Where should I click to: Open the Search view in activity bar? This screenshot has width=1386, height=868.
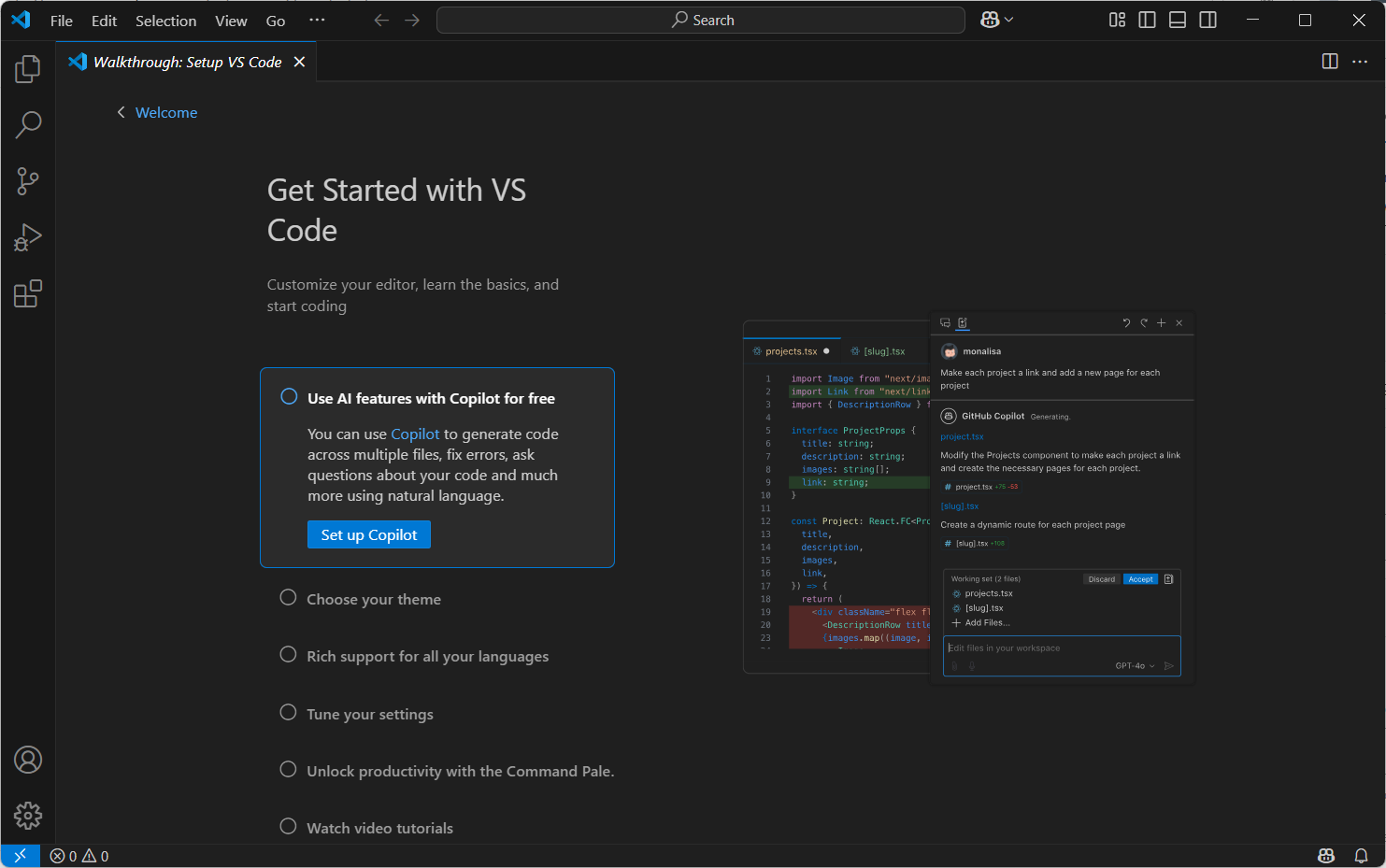[28, 125]
